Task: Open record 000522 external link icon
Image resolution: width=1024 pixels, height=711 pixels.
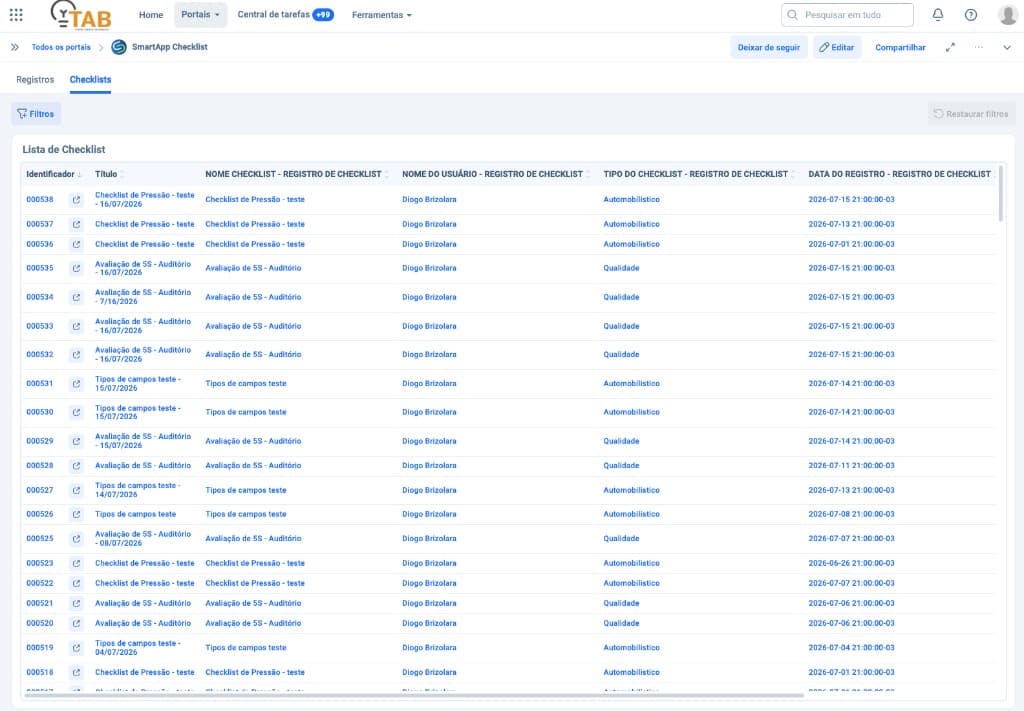Action: tap(76, 583)
